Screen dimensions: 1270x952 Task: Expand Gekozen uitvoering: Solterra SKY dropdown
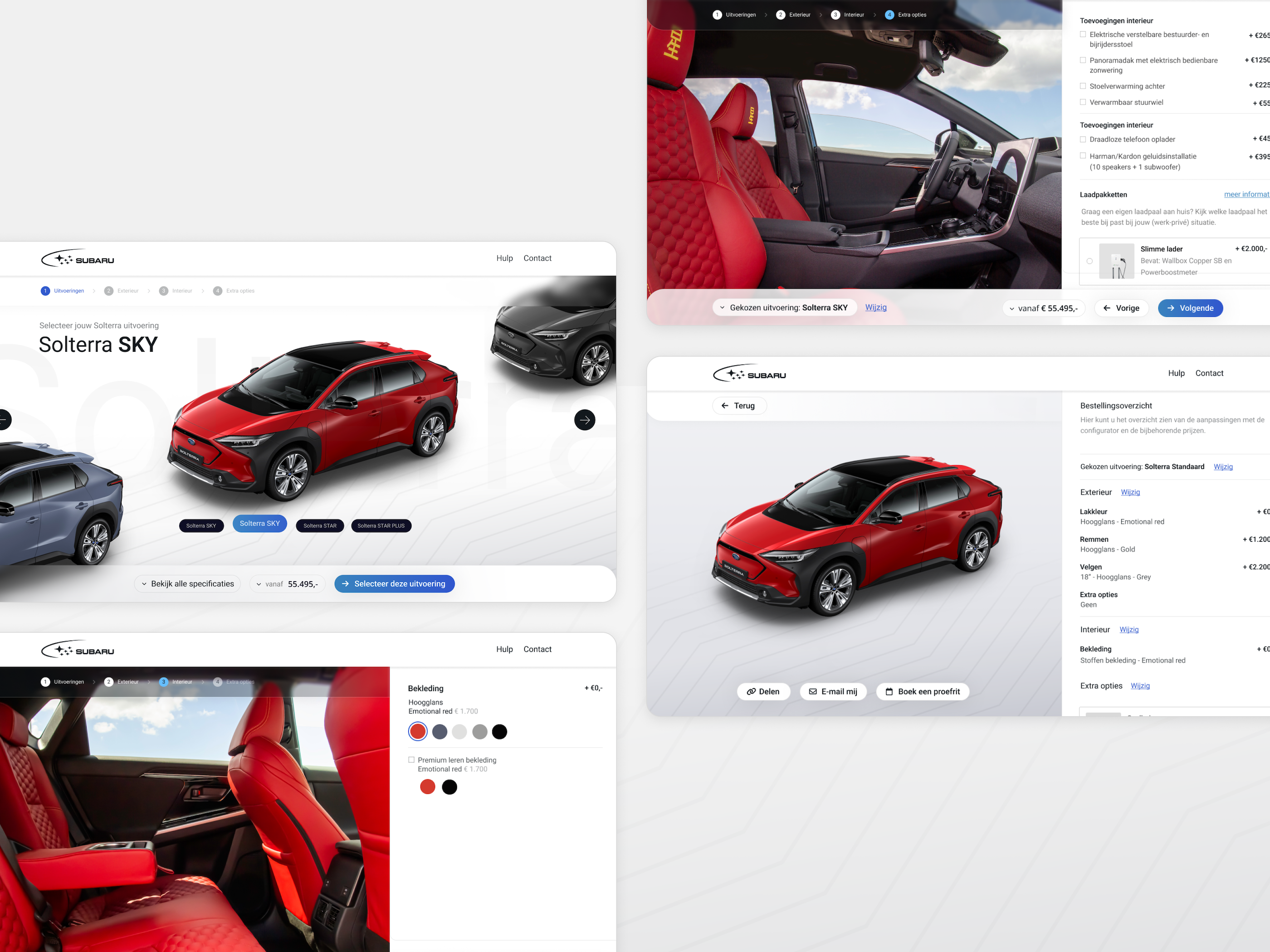point(784,307)
